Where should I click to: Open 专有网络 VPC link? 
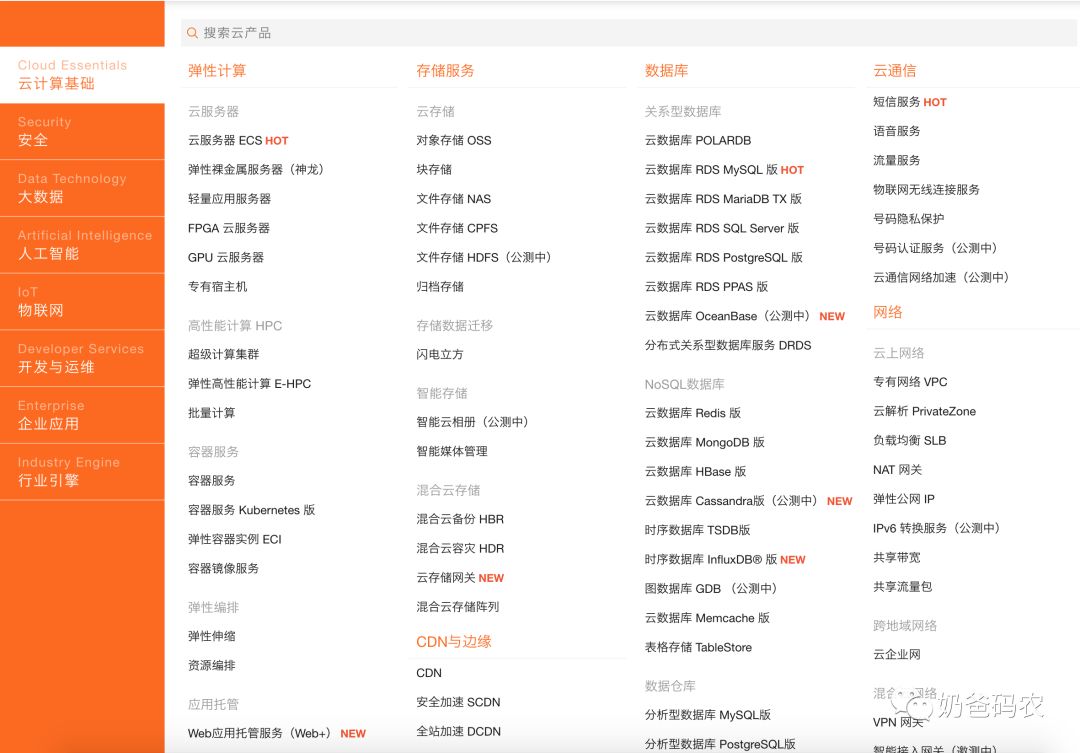click(x=910, y=382)
